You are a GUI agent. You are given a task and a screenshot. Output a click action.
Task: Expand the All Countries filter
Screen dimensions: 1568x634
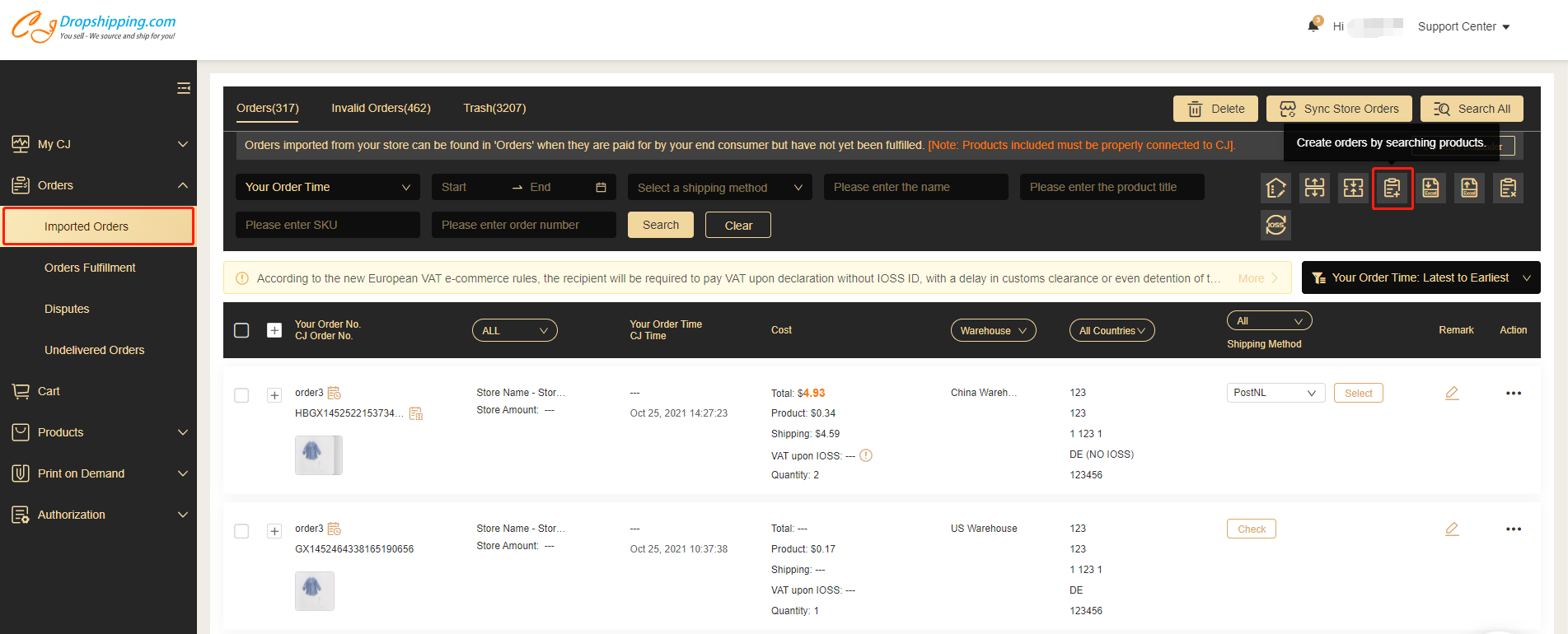point(1112,330)
